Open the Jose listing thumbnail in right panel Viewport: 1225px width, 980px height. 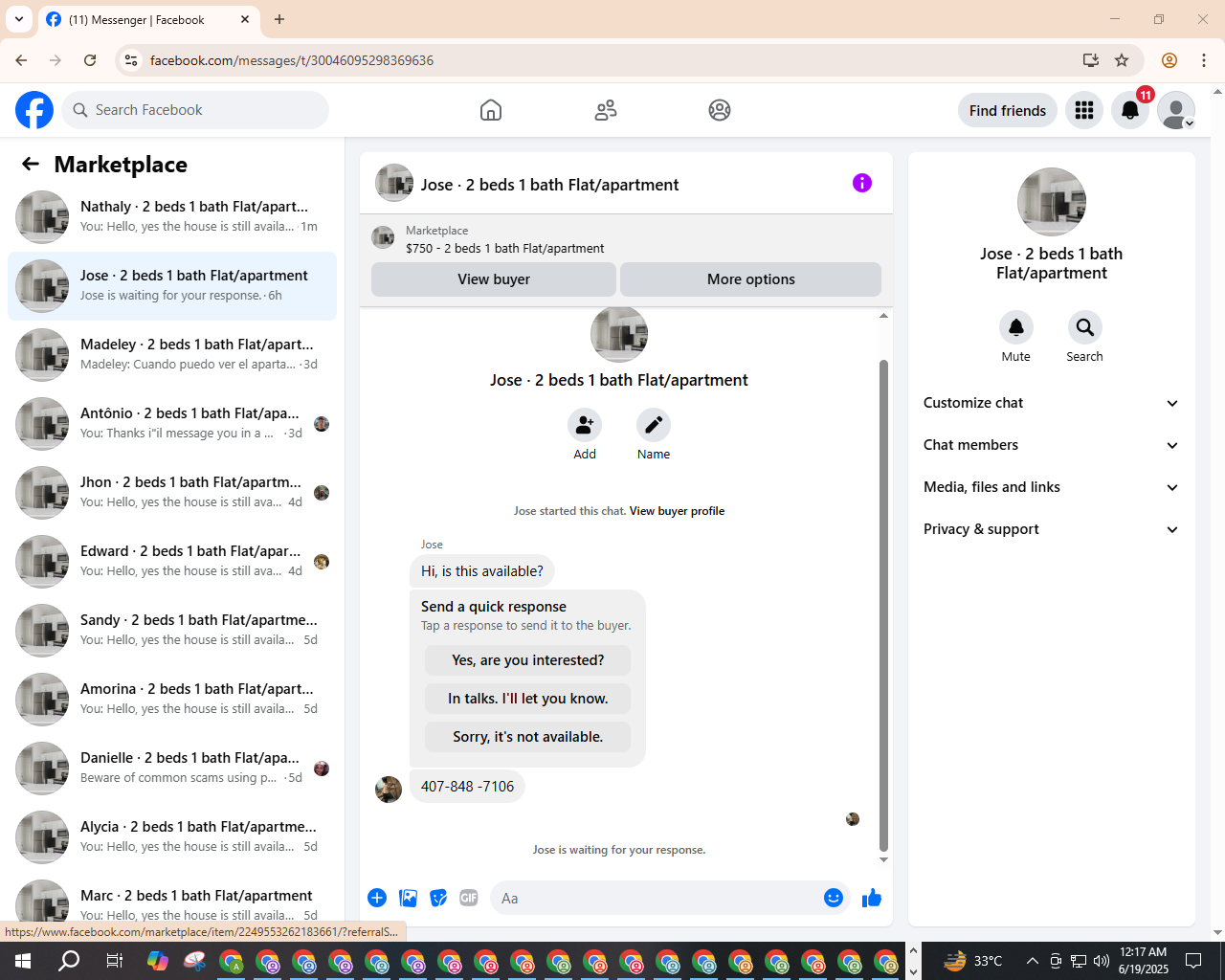pyautogui.click(x=1052, y=202)
